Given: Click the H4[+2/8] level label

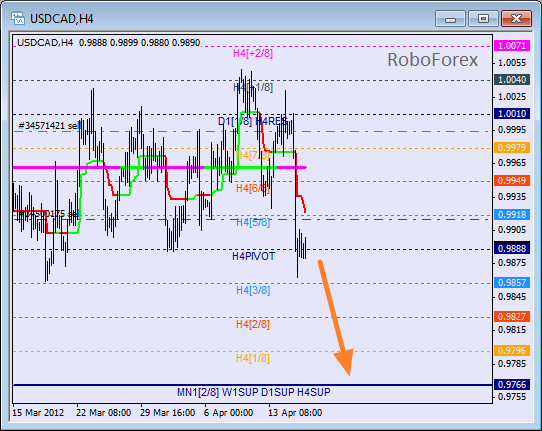Looking at the screenshot, I should 253,53.
